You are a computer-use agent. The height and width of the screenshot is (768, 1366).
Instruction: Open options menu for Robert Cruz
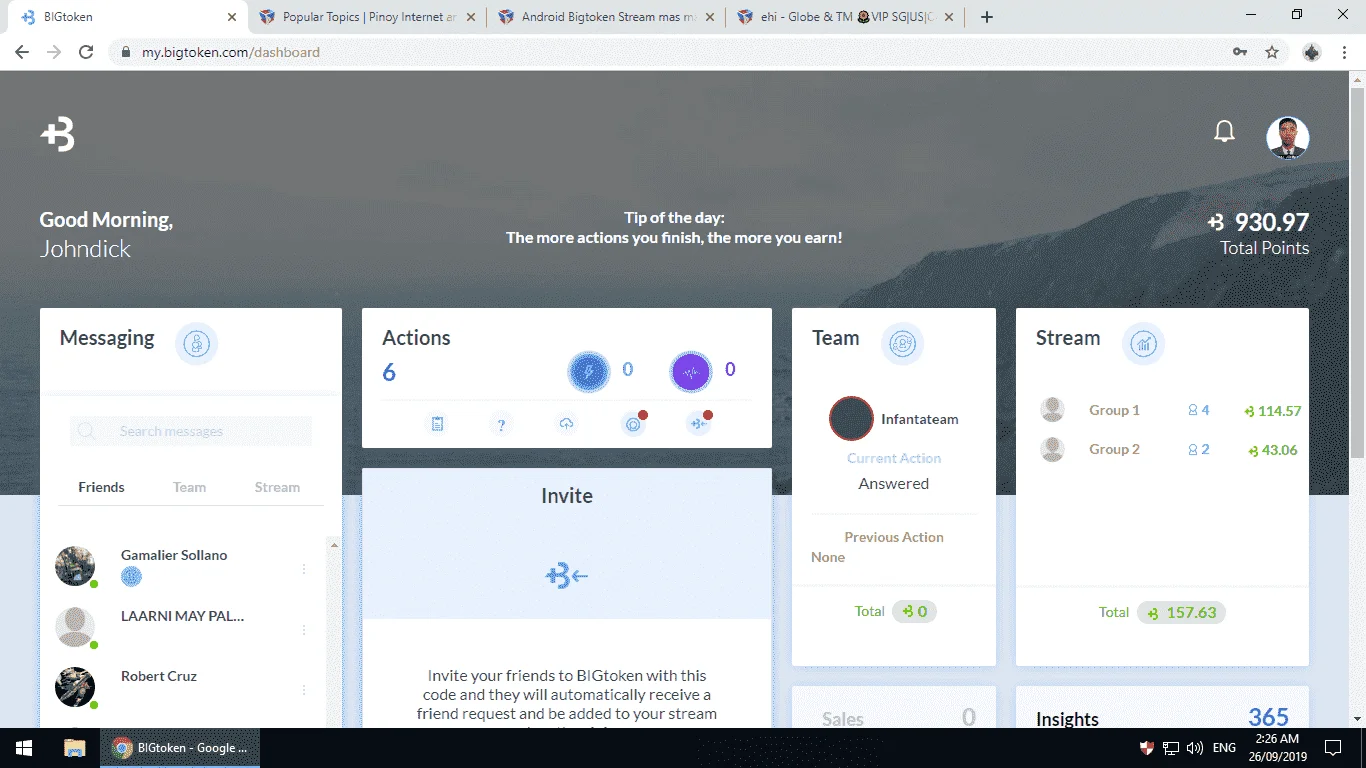(304, 690)
